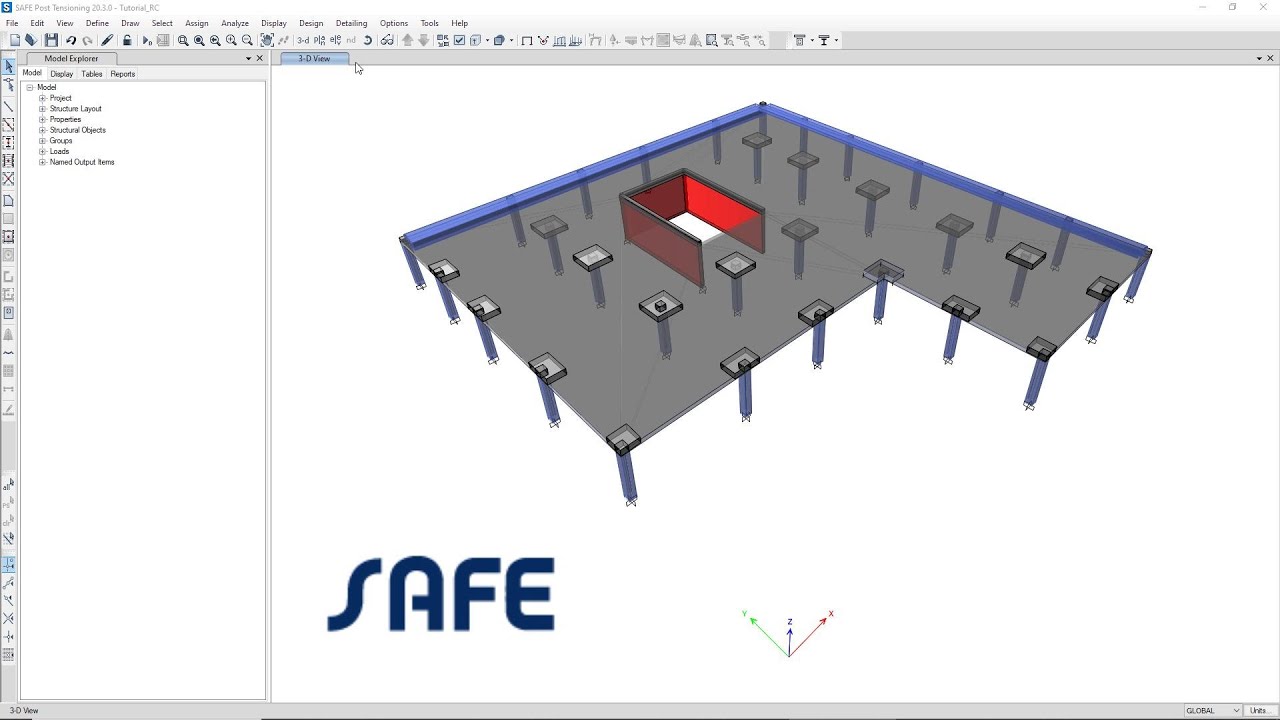Screen dimensions: 1280x720
Task: Switch to the Display tab in Model Explorer
Action: pyautogui.click(x=62, y=74)
